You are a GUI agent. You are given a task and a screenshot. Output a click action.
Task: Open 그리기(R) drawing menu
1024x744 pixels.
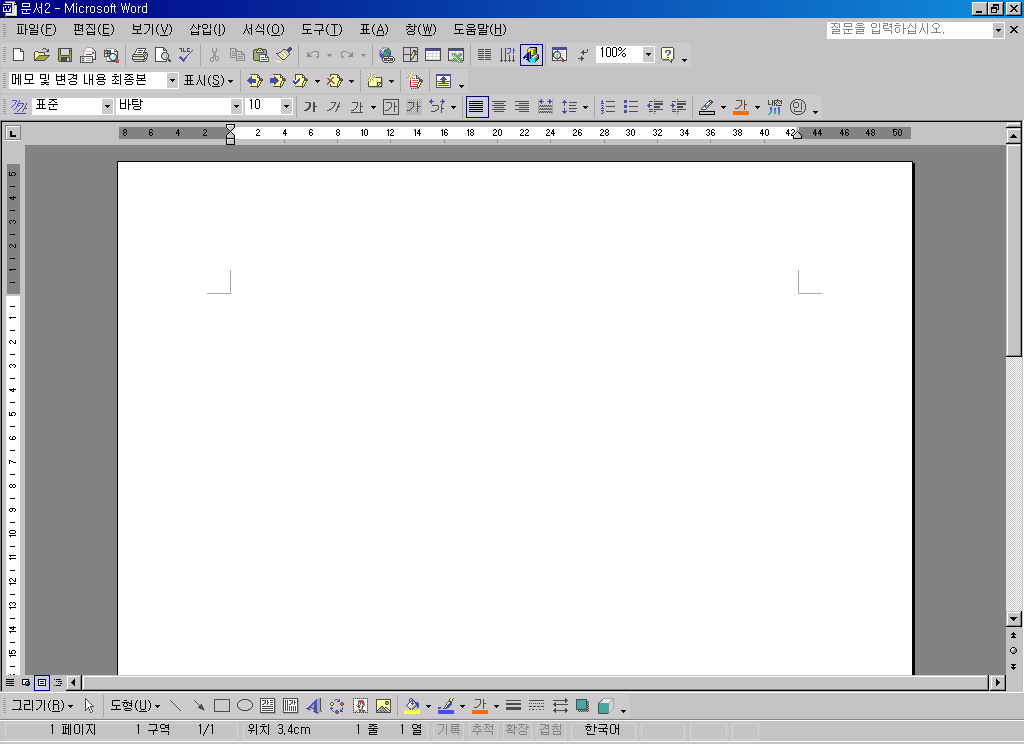42,705
